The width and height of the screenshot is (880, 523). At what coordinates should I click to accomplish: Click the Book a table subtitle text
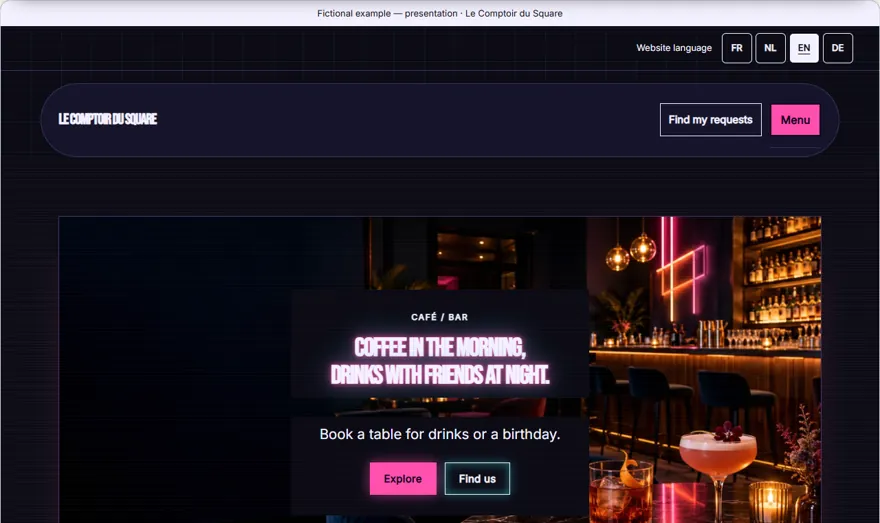439,434
